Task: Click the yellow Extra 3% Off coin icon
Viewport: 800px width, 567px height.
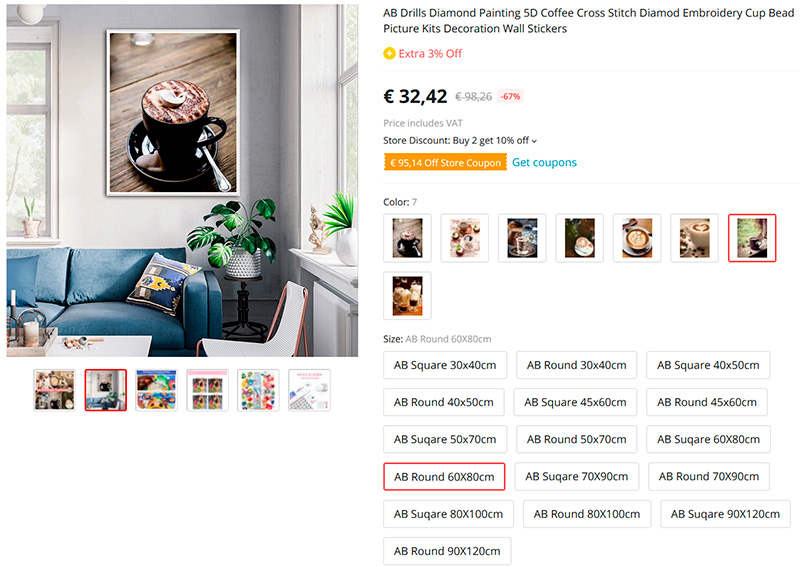Action: (x=389, y=53)
